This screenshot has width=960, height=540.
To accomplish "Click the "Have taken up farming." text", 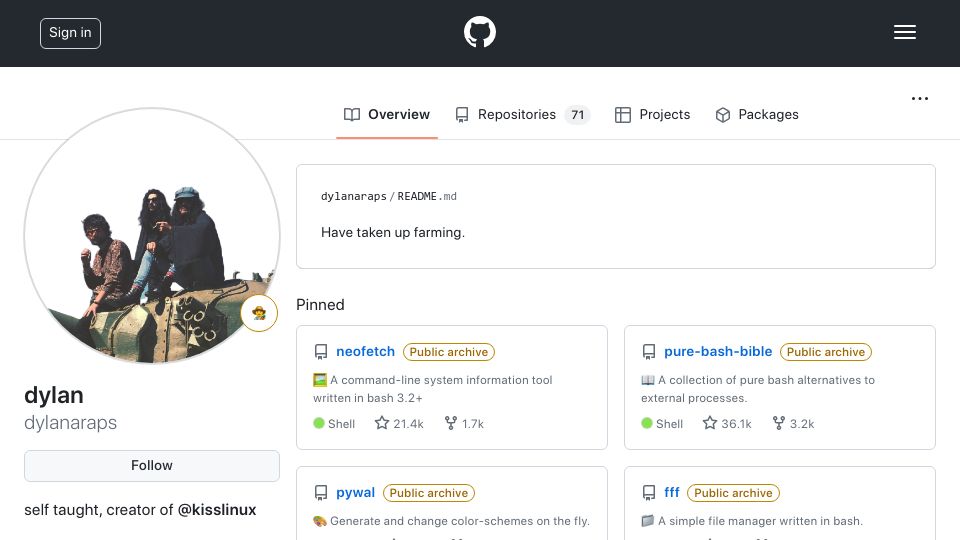I will [x=393, y=233].
